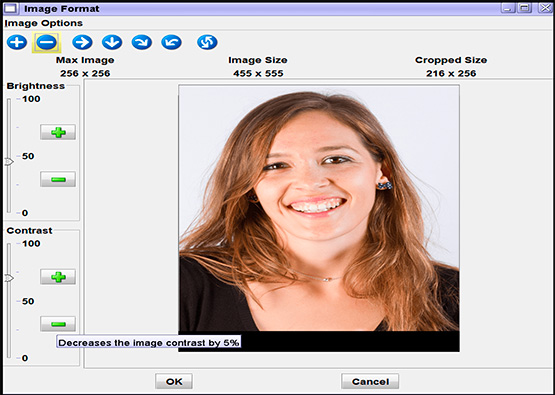
Task: Click the Max Image value 256 x 256
Action: click(85, 74)
